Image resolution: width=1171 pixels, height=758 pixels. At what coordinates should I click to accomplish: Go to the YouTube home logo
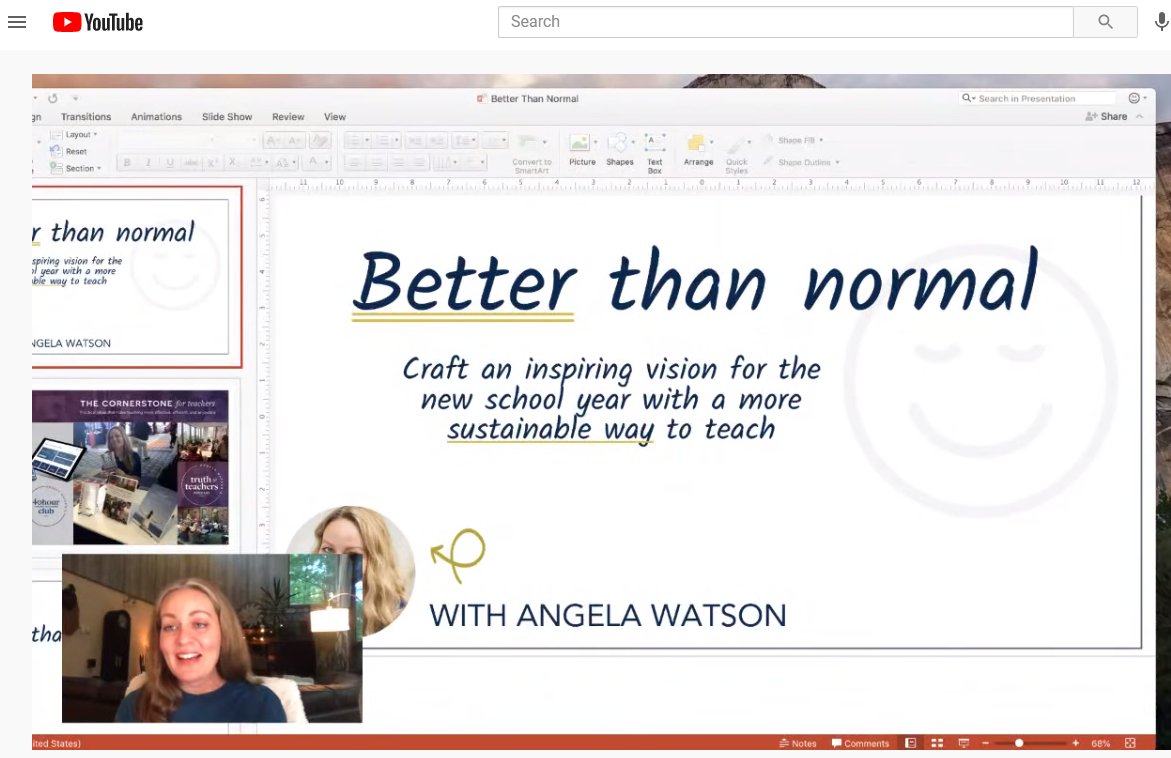(x=98, y=22)
